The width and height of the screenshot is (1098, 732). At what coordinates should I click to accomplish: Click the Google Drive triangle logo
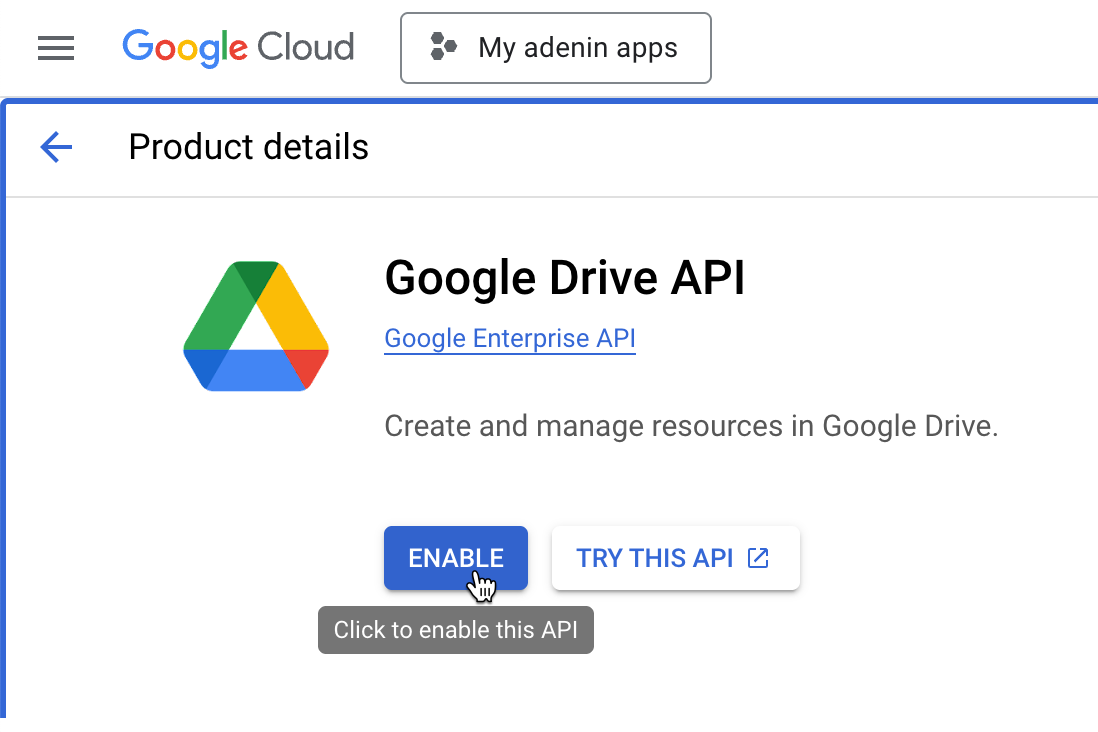point(256,326)
